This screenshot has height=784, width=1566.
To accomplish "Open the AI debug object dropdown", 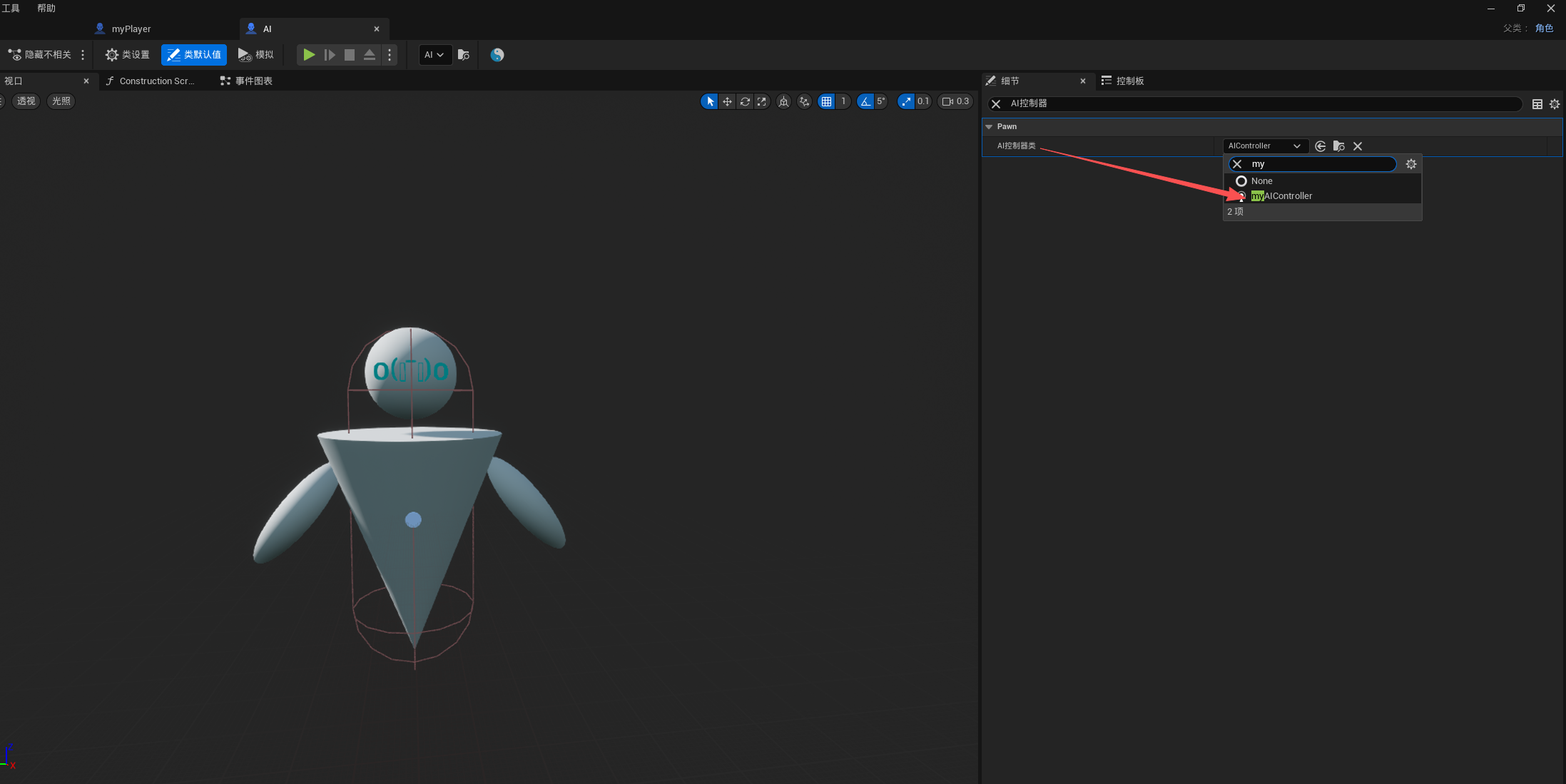I will (434, 55).
